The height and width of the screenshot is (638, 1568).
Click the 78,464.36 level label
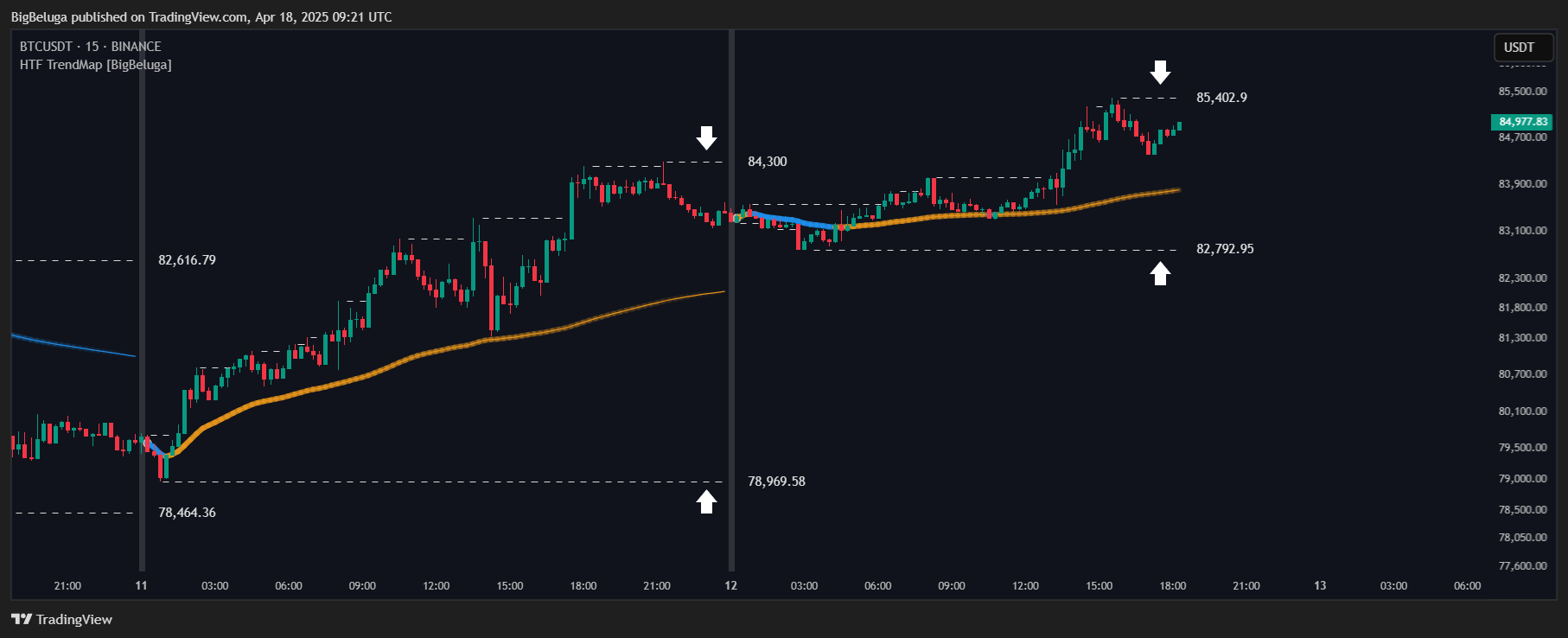187,513
